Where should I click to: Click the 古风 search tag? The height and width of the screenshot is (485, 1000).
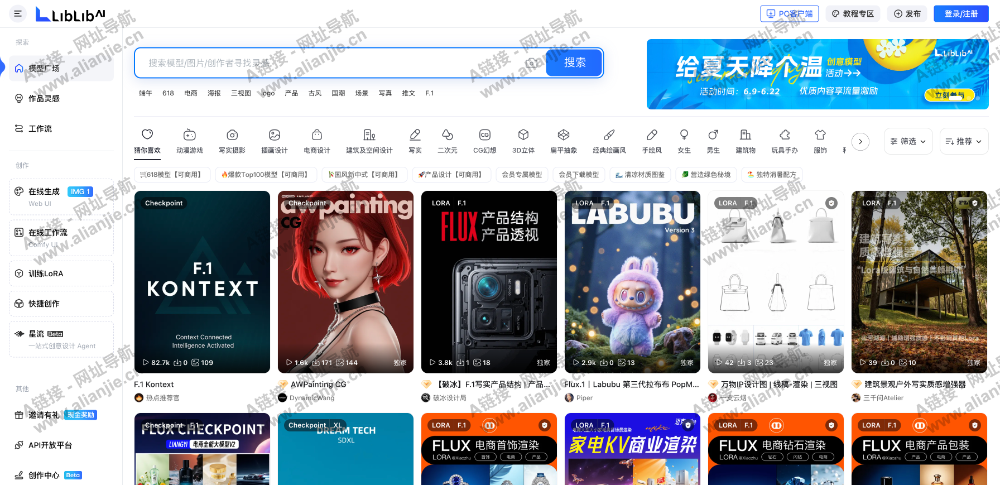314,93
